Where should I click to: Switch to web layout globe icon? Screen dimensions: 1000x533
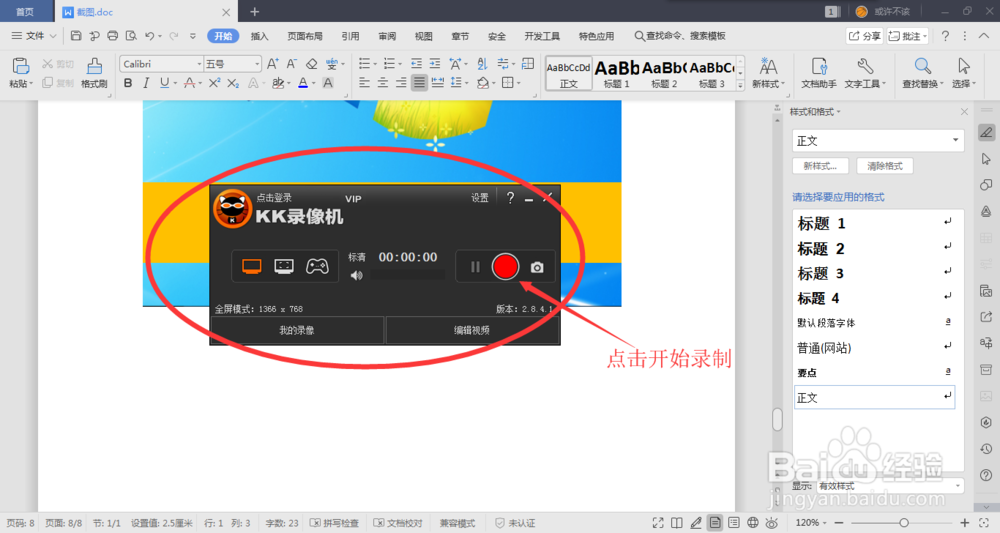coord(753,523)
